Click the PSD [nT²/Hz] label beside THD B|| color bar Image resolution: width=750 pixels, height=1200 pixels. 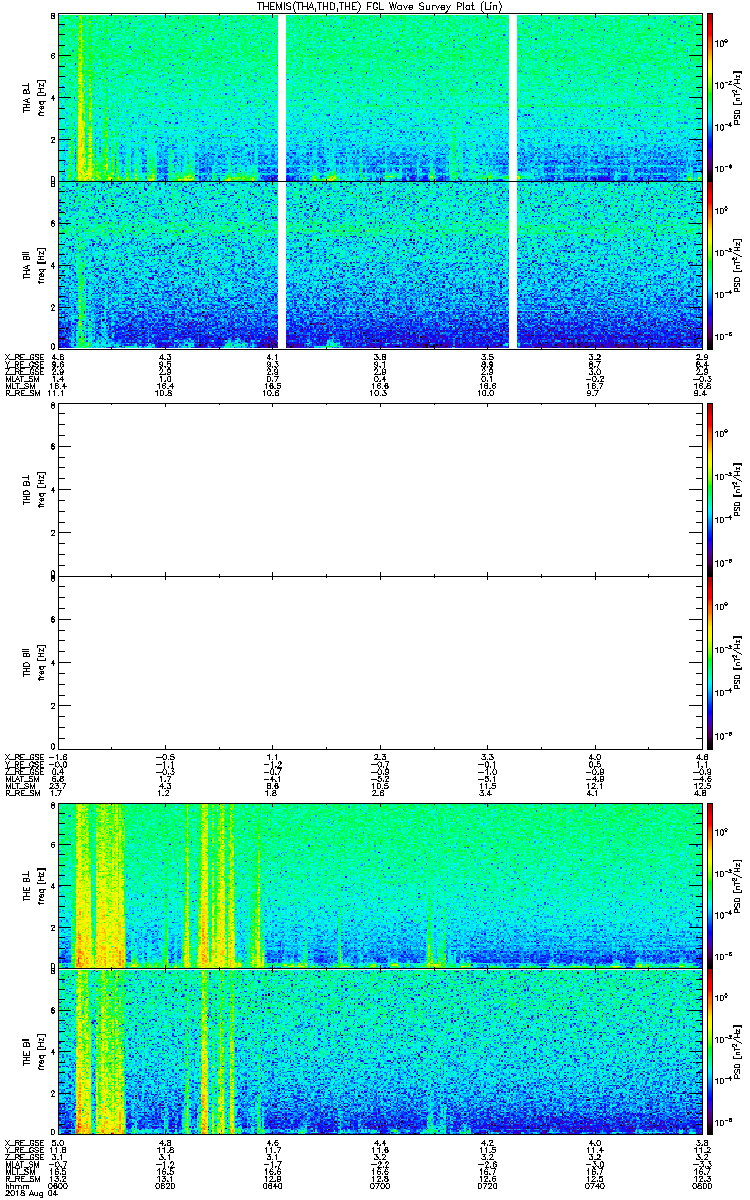pos(736,661)
